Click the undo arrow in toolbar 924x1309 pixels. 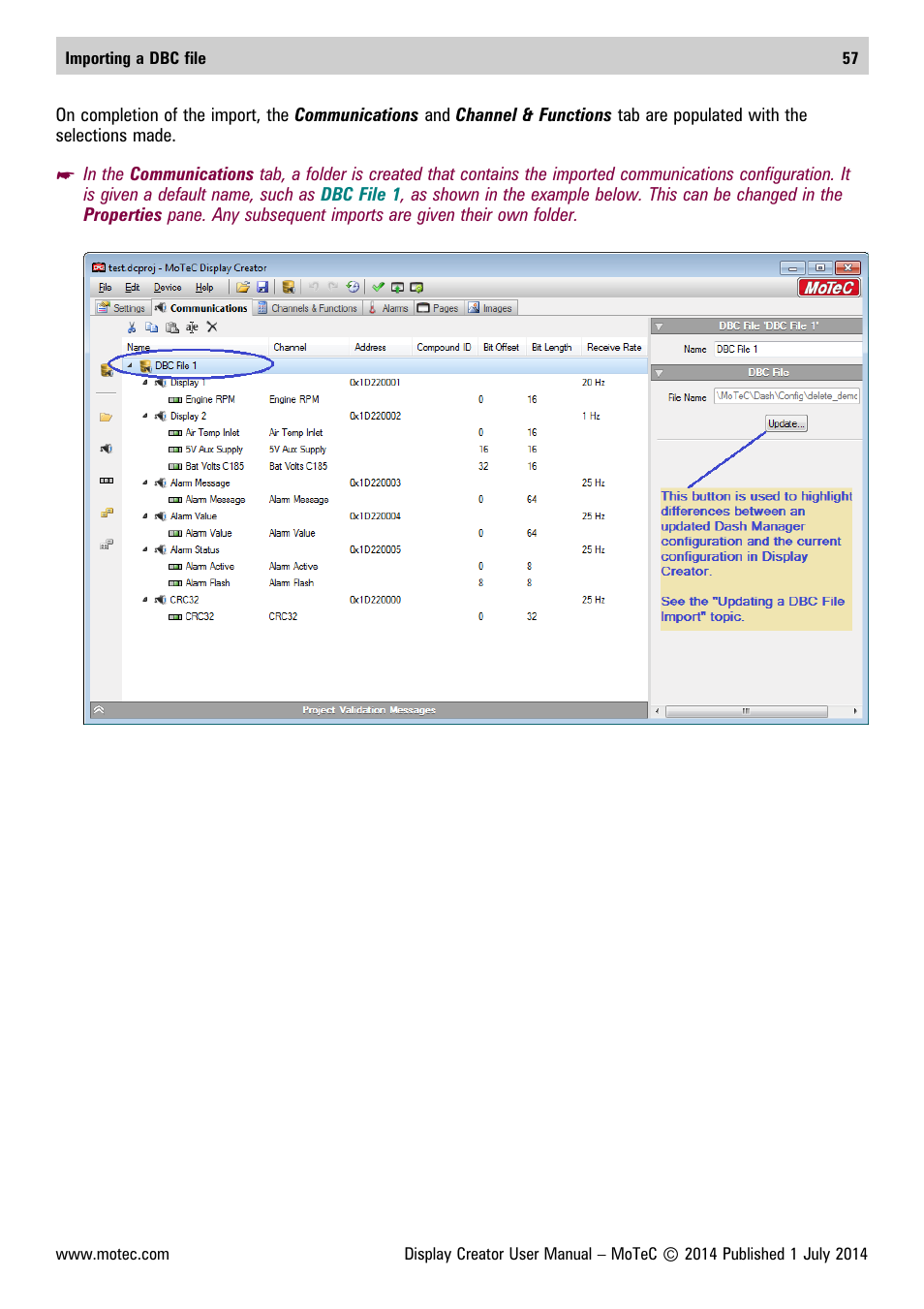point(314,287)
